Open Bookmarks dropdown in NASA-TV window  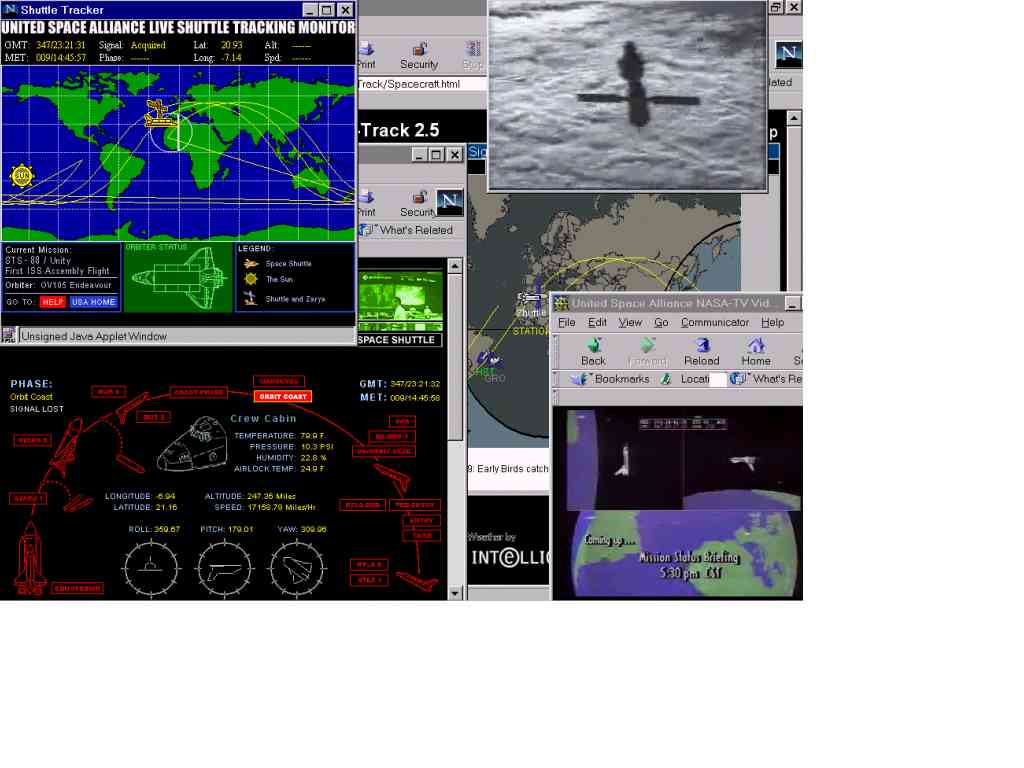point(611,379)
